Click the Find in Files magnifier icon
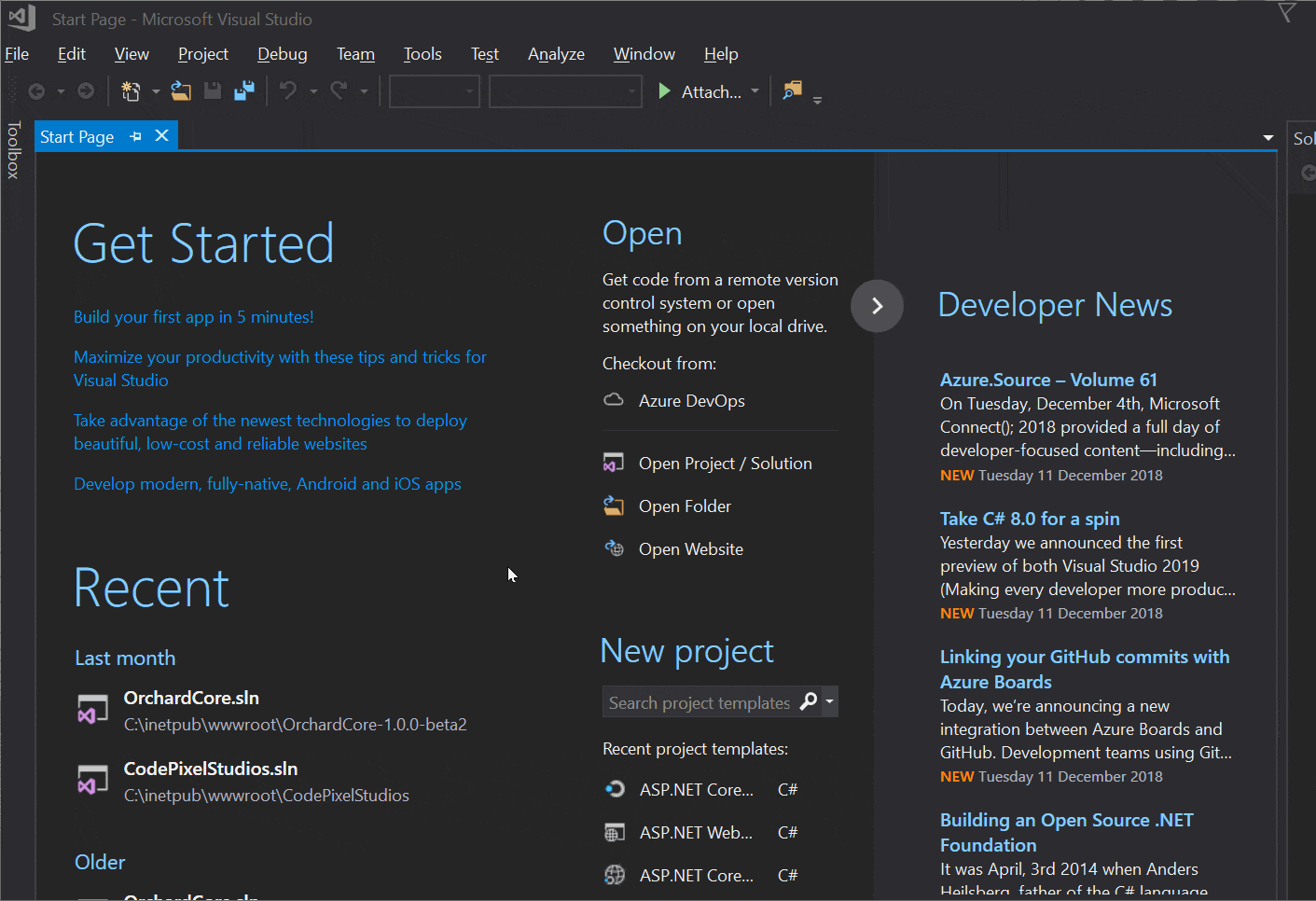Image resolution: width=1316 pixels, height=901 pixels. (790, 90)
